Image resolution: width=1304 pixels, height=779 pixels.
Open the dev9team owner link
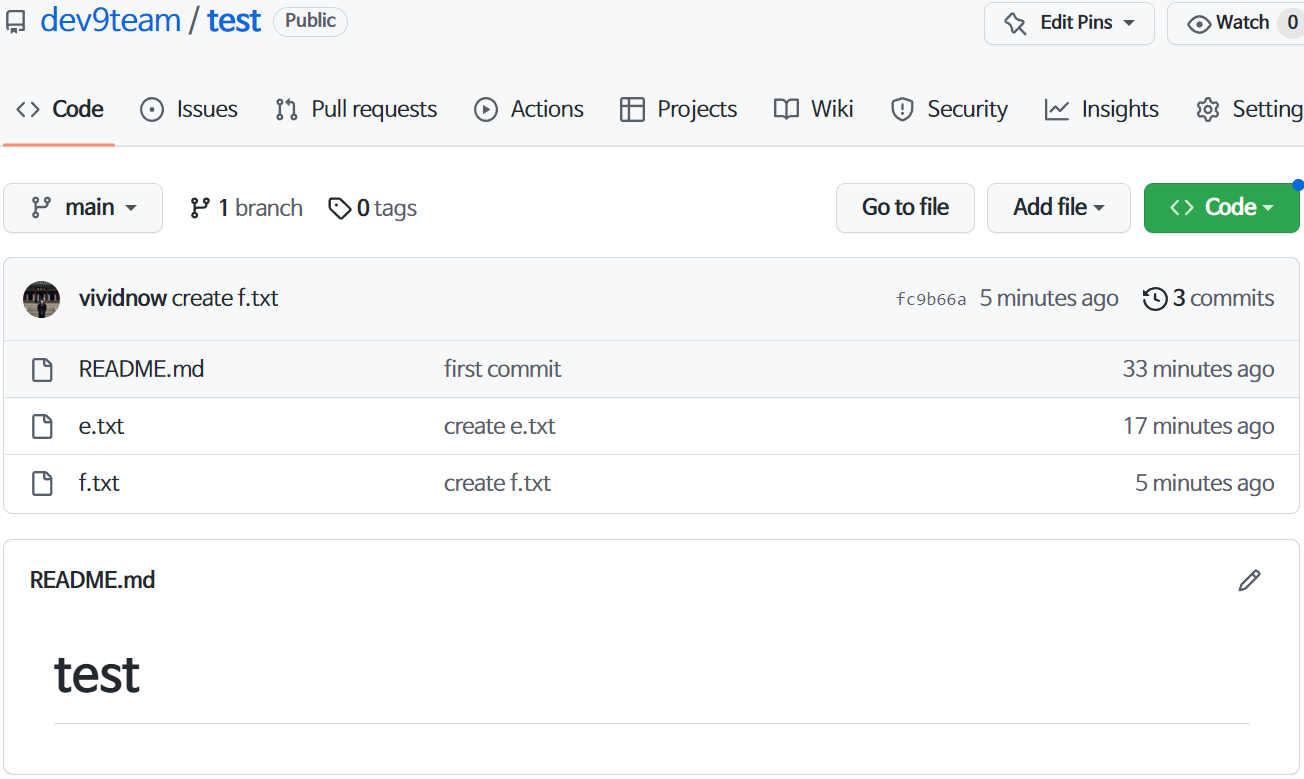pyautogui.click(x=111, y=21)
